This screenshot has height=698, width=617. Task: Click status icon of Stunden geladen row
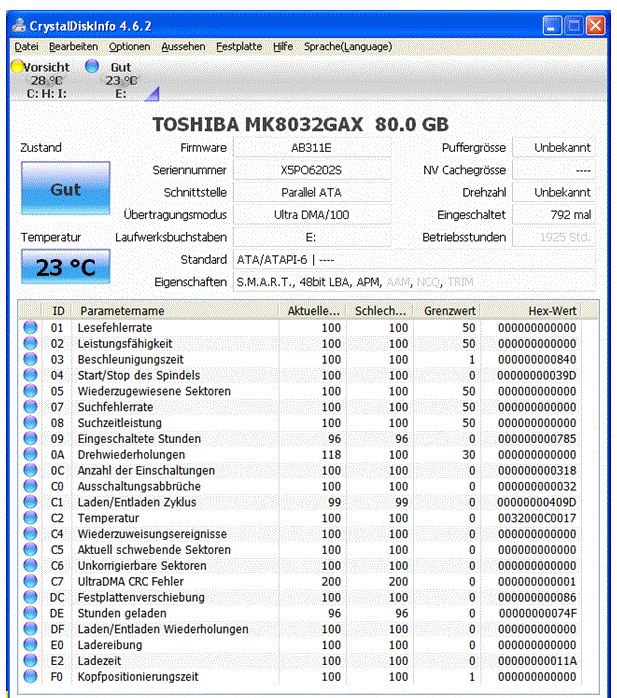[x=30, y=613]
